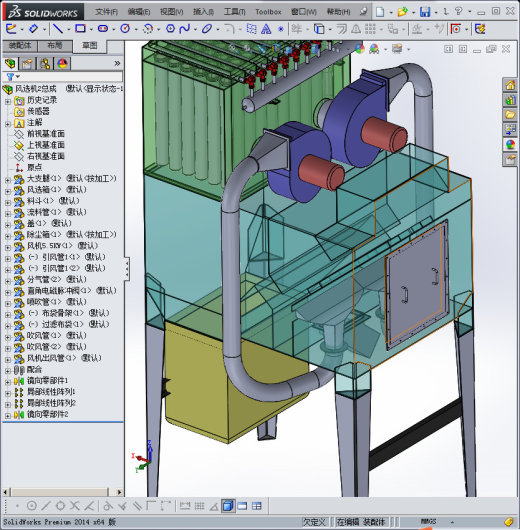Expand the 风选箱<1> component node

(8, 191)
